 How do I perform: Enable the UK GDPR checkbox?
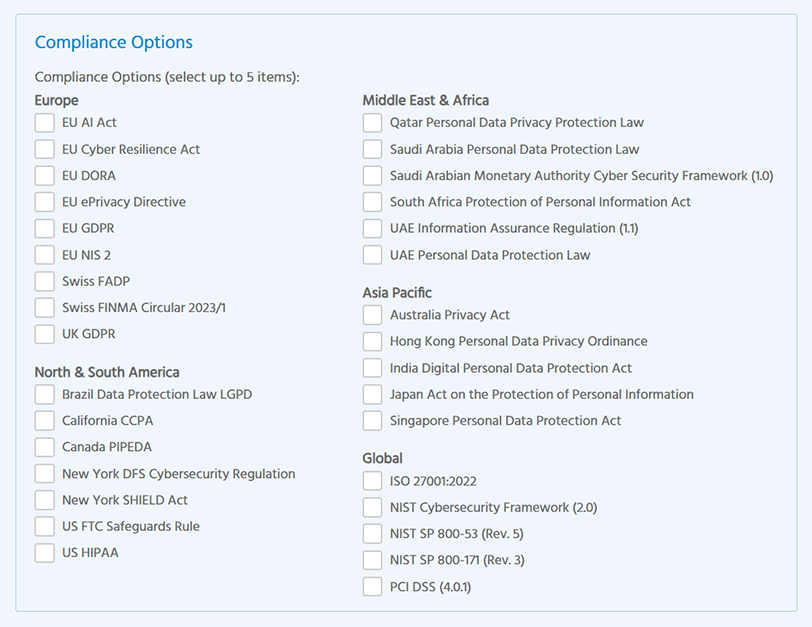[x=44, y=334]
